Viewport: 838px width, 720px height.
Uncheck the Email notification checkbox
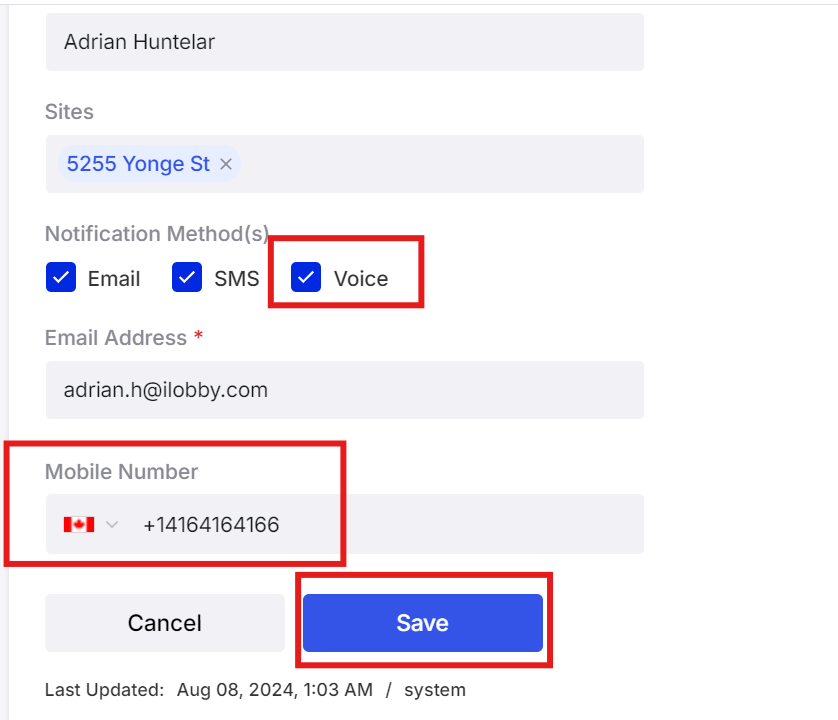[x=61, y=277]
